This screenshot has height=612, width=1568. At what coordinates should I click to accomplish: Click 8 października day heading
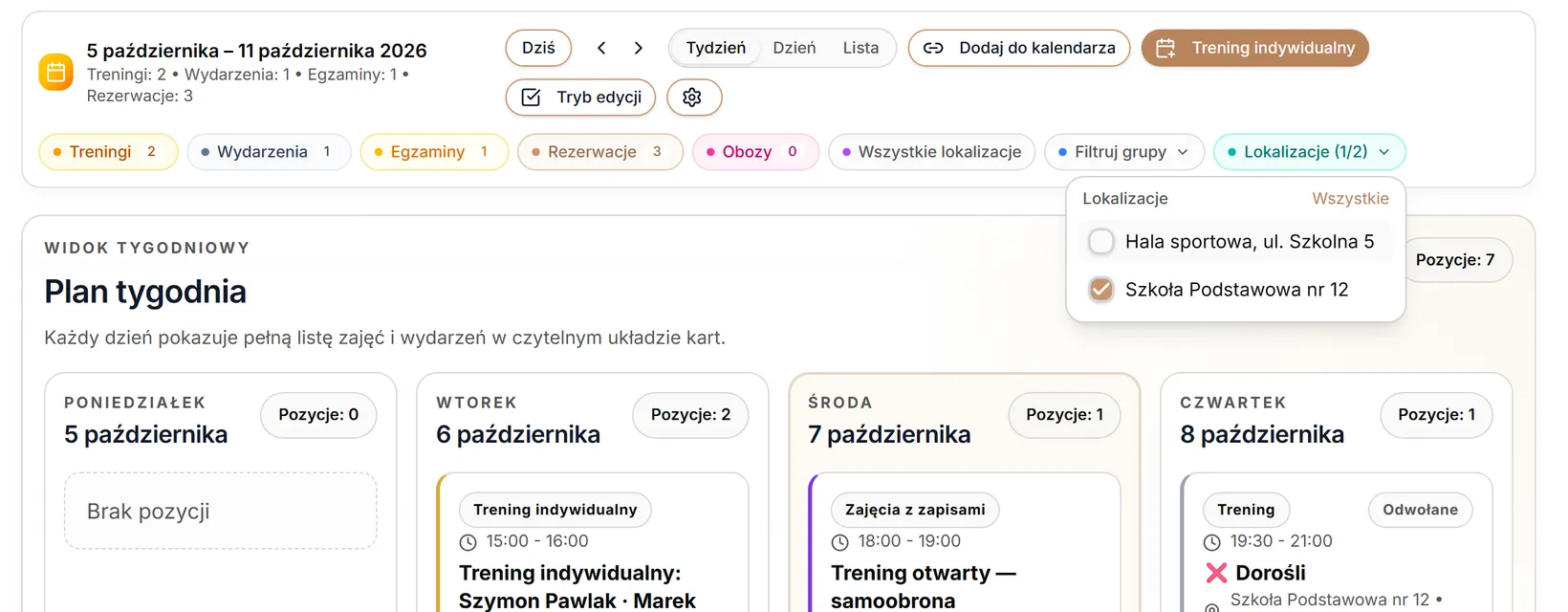(x=1262, y=435)
